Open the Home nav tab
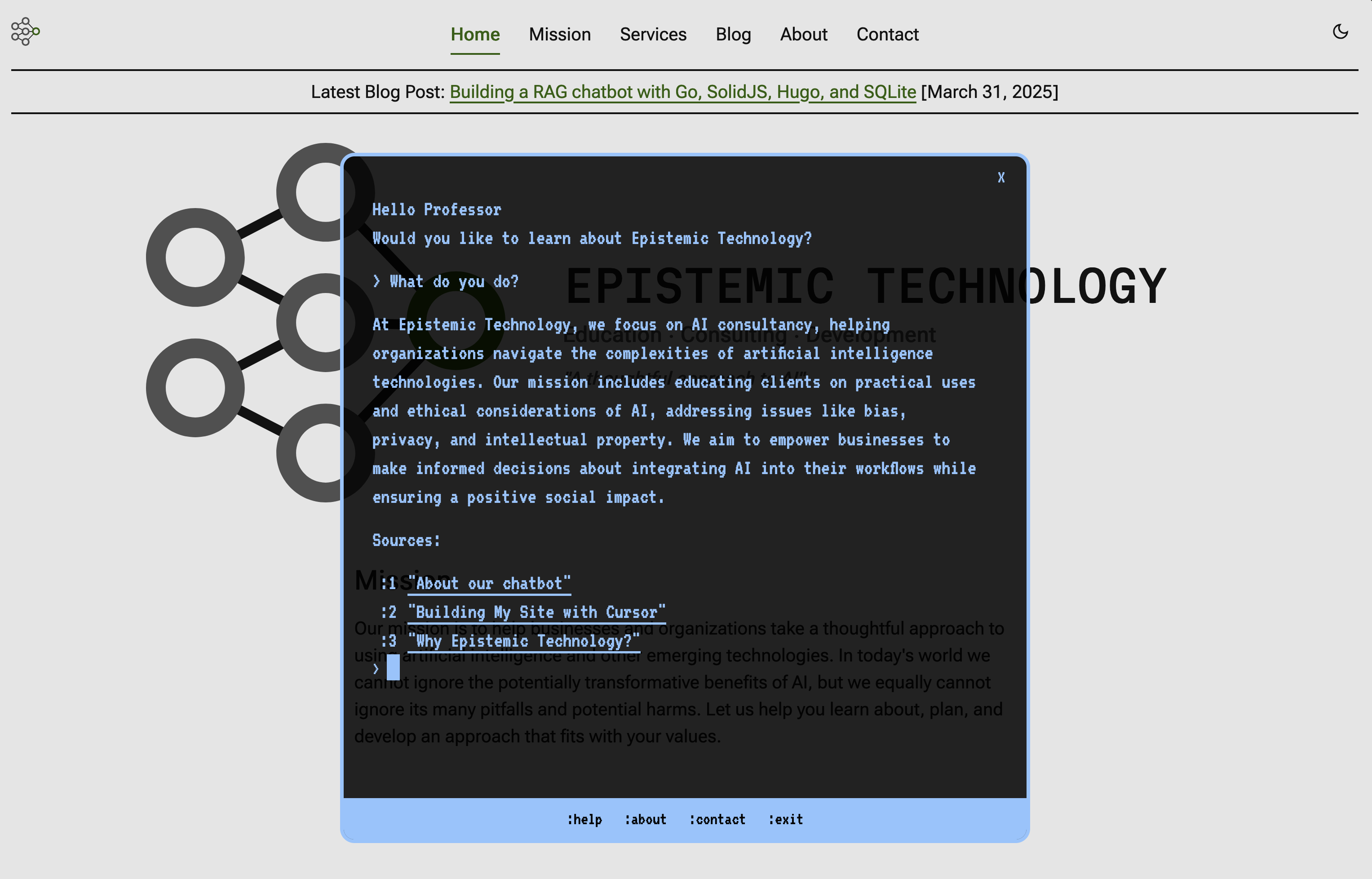 click(x=475, y=34)
